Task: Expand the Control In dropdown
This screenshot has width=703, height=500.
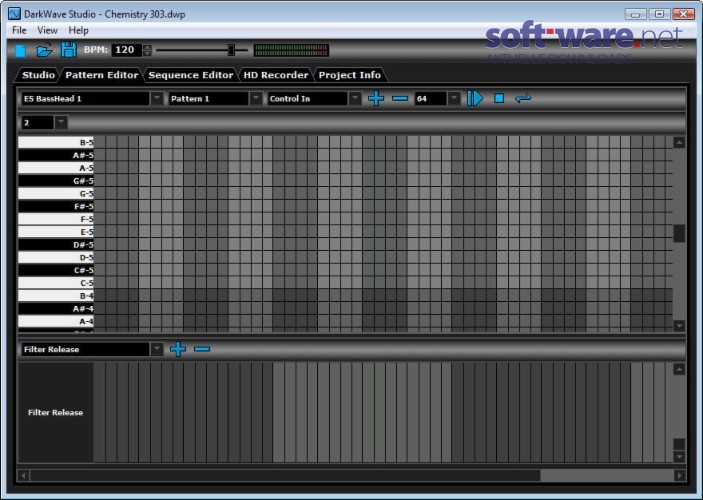Action: 355,98
